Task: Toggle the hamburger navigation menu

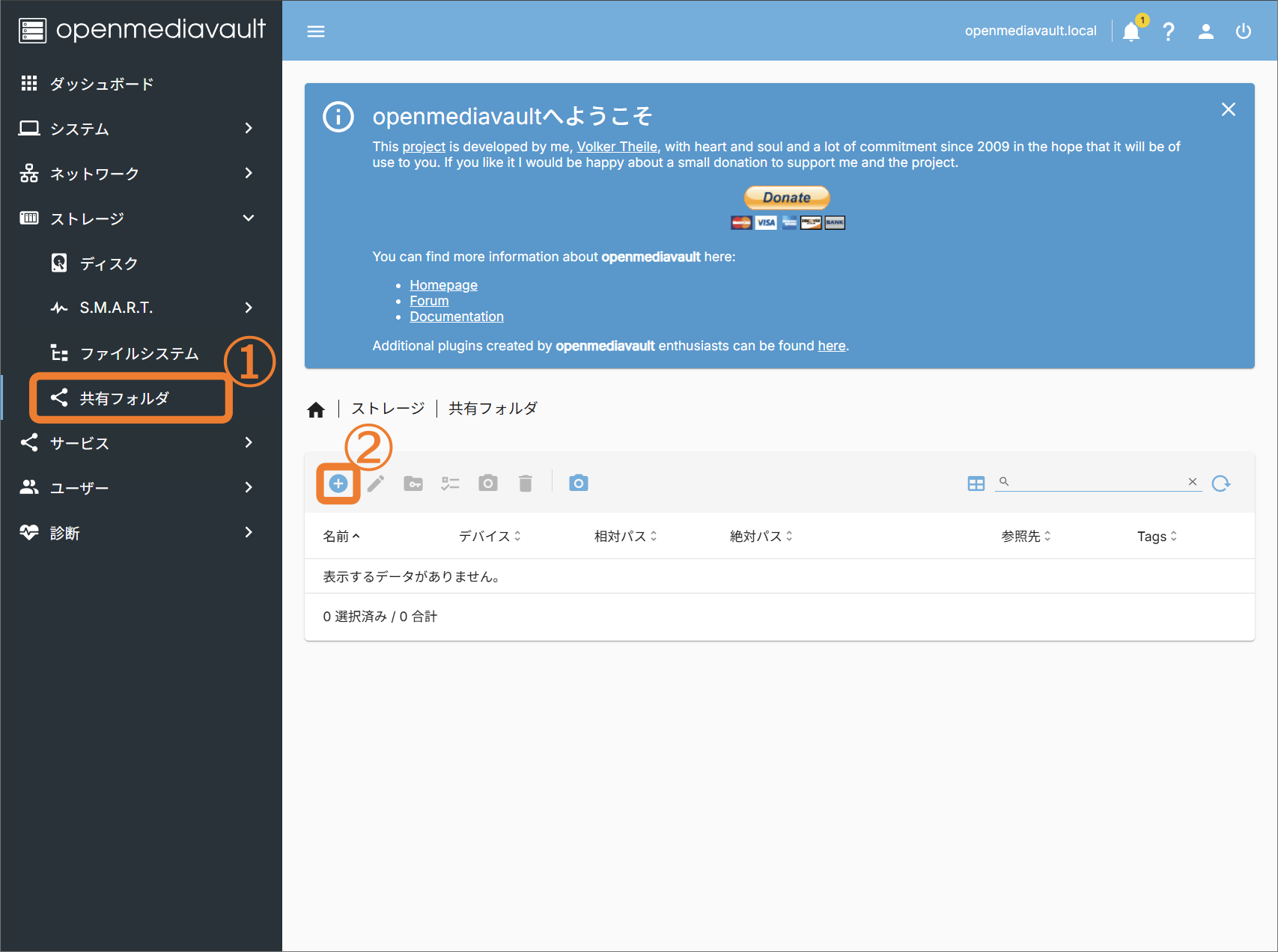Action: pyautogui.click(x=316, y=31)
